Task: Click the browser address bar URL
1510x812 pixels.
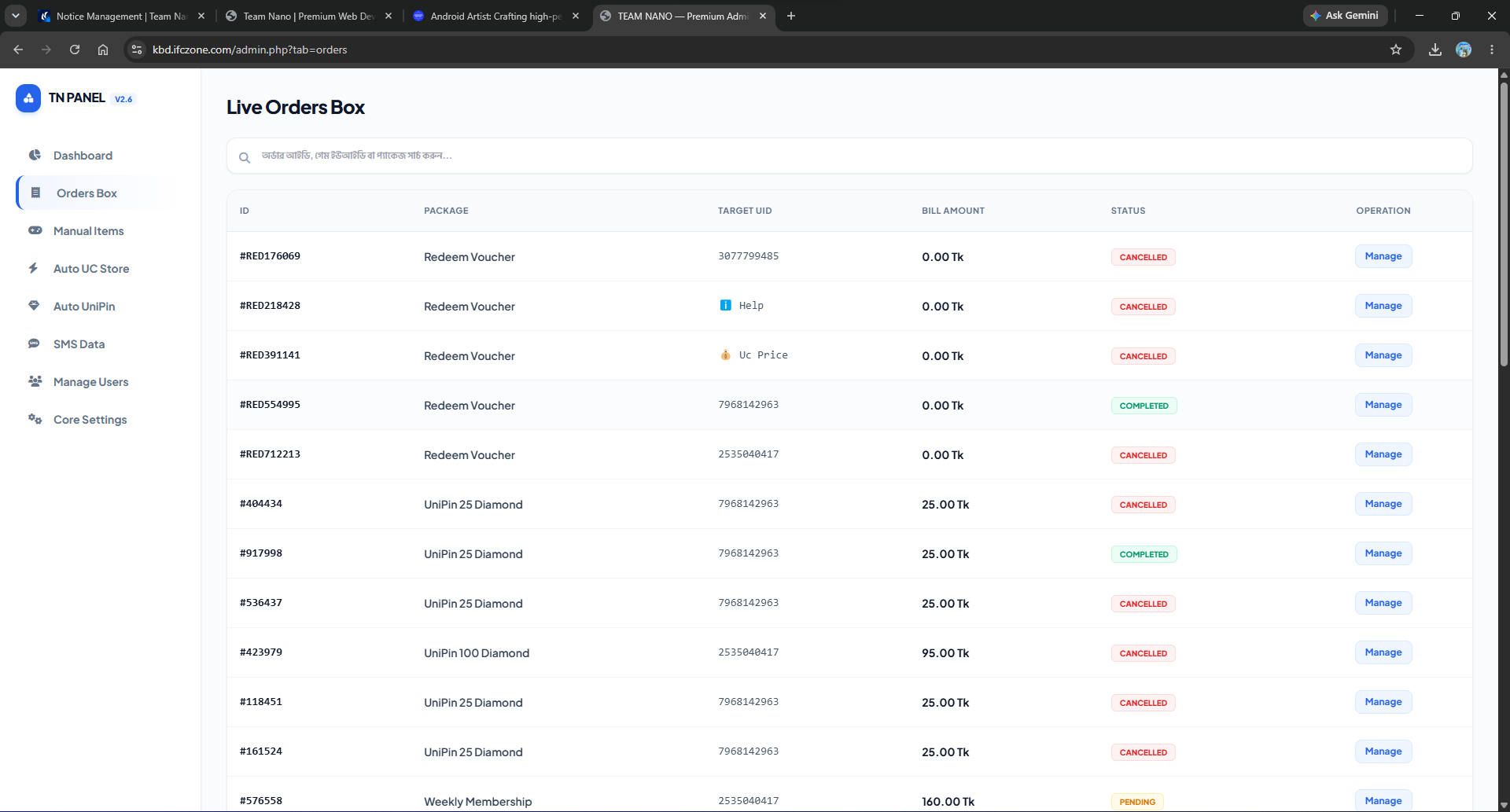Action: click(x=249, y=50)
